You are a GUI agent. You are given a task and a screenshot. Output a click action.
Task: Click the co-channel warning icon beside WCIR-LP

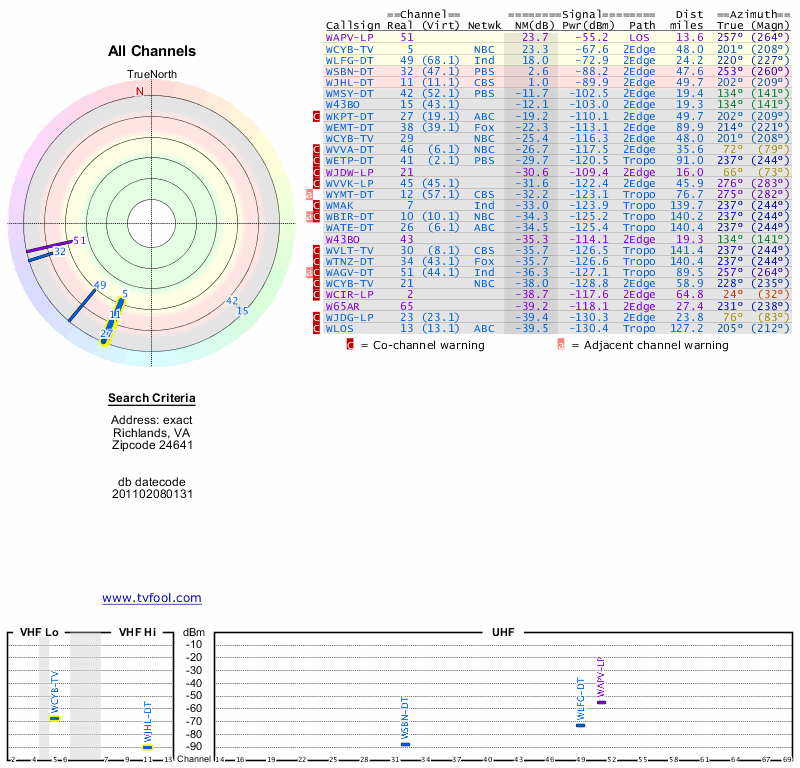[x=317, y=295]
